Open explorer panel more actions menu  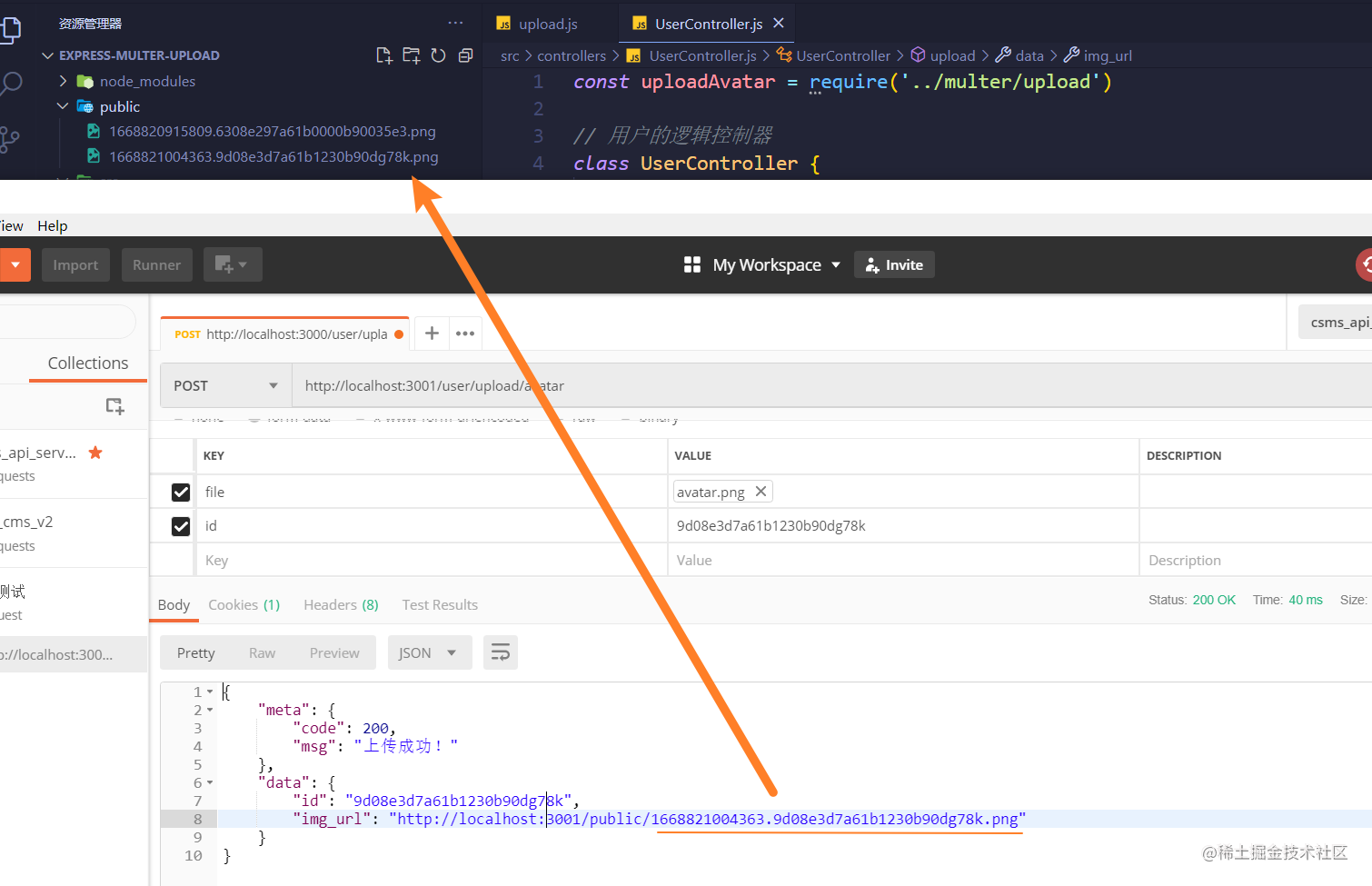pos(455,23)
